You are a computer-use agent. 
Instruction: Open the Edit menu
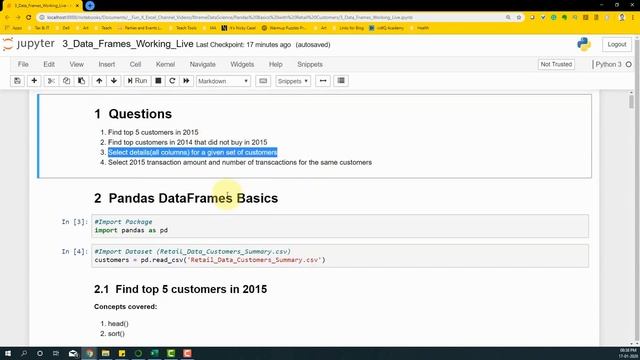pos(49,64)
